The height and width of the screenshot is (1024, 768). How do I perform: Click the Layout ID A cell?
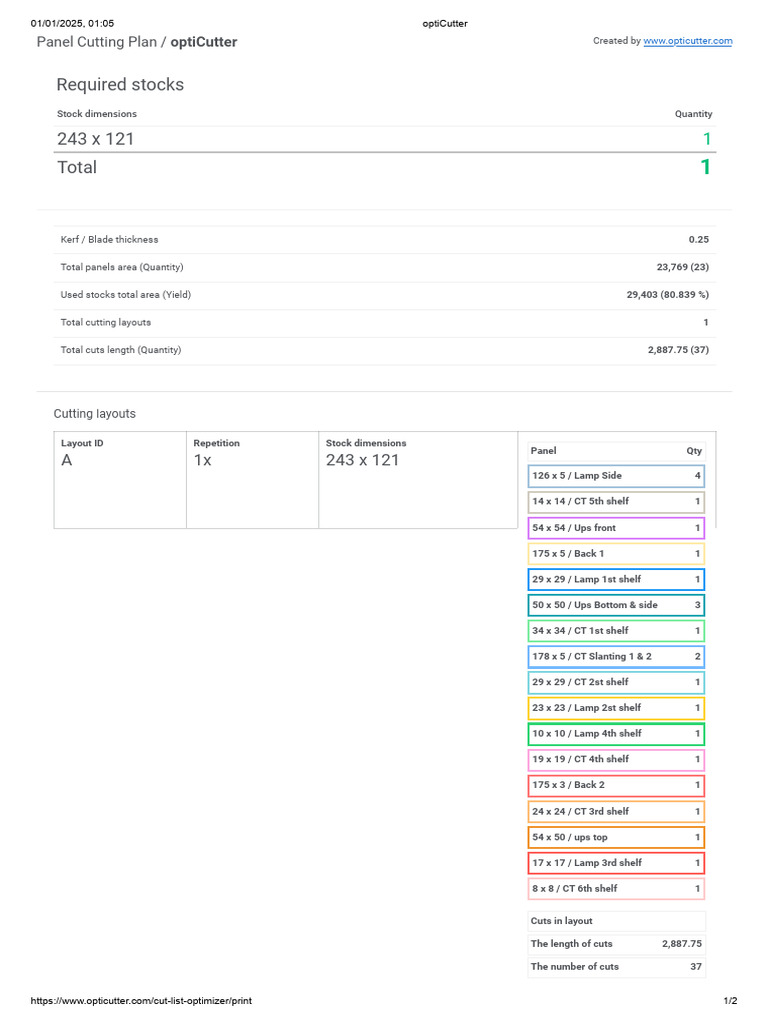pyautogui.click(x=120, y=479)
